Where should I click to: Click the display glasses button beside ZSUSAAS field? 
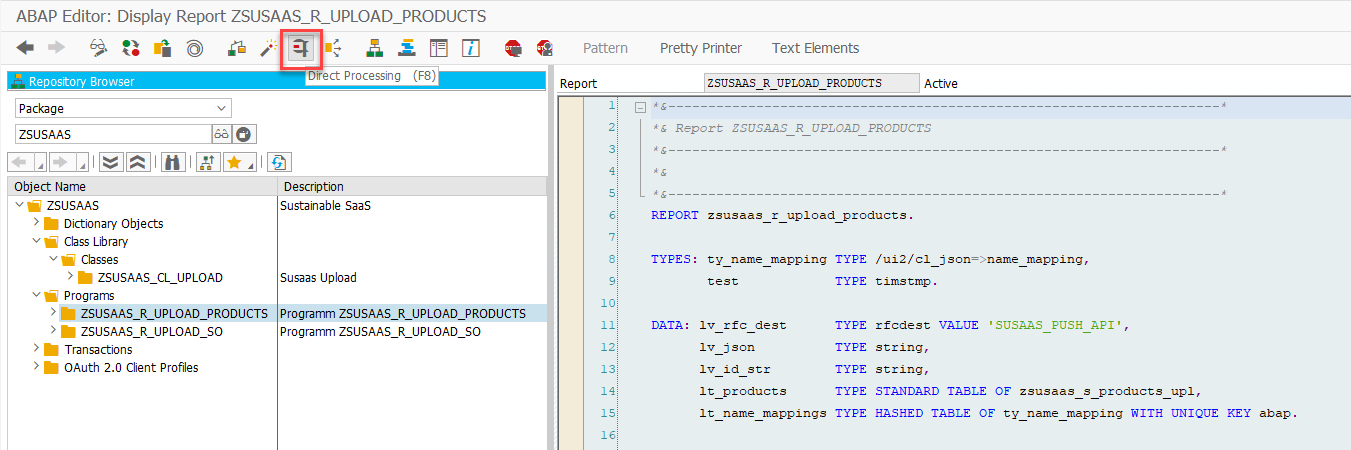point(222,134)
